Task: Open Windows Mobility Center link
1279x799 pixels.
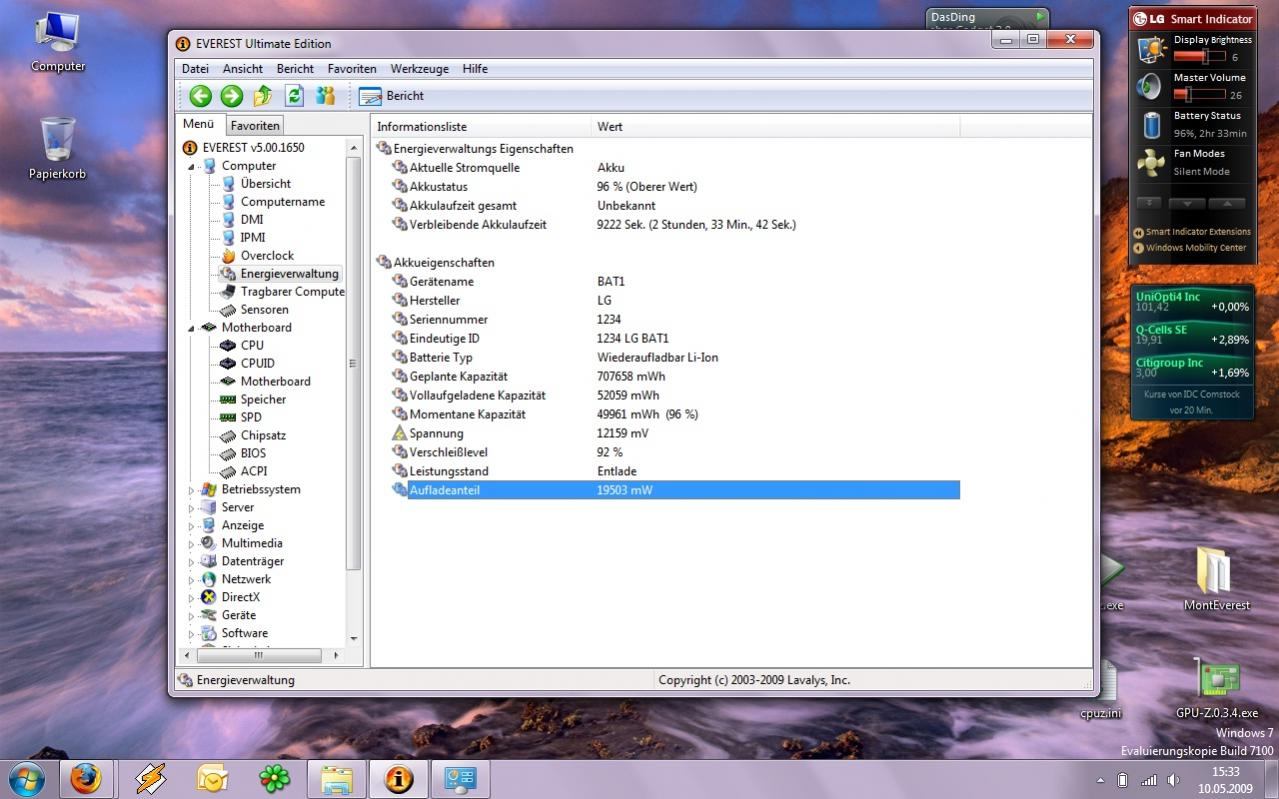Action: tap(1191, 248)
